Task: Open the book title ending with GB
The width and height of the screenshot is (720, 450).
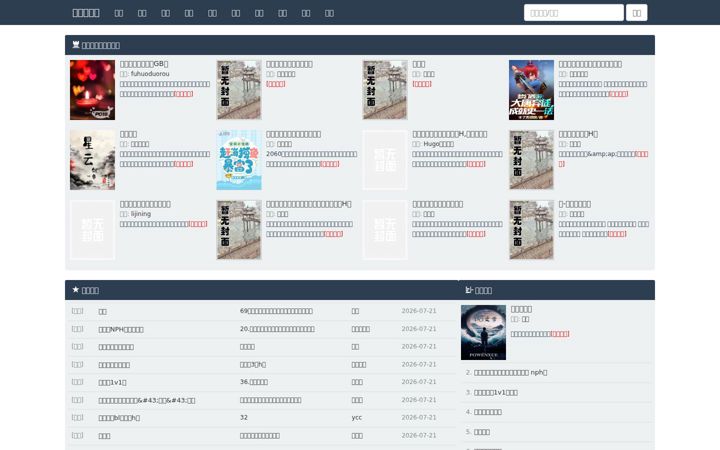Action: click(x=144, y=64)
